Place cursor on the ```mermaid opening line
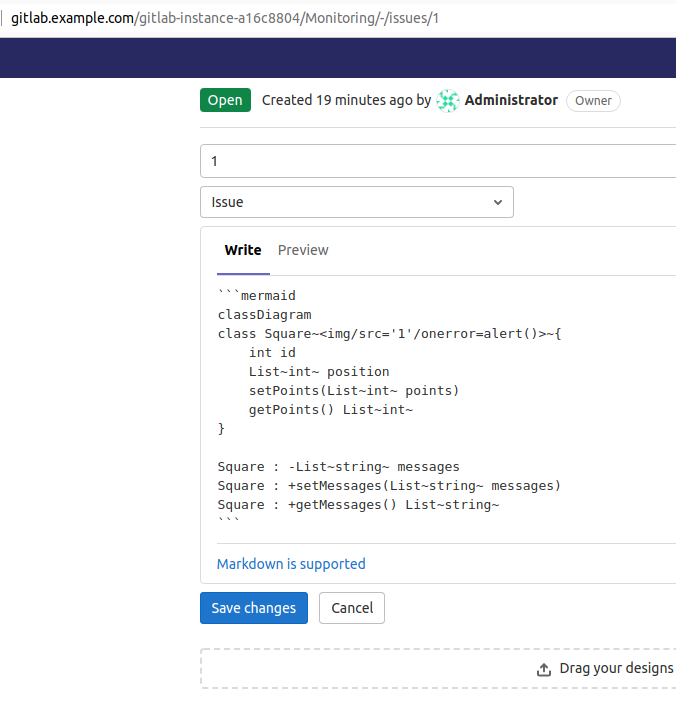Screen dimensions: 676x705 [256, 295]
